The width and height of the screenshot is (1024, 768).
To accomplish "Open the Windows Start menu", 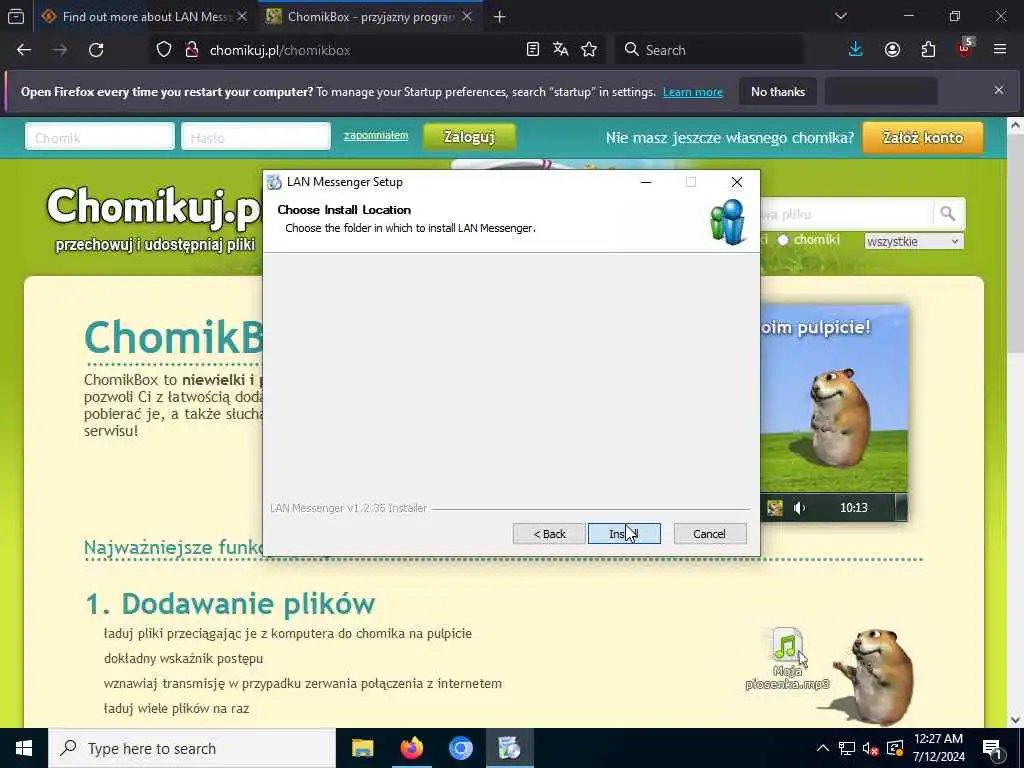I will pyautogui.click(x=24, y=748).
